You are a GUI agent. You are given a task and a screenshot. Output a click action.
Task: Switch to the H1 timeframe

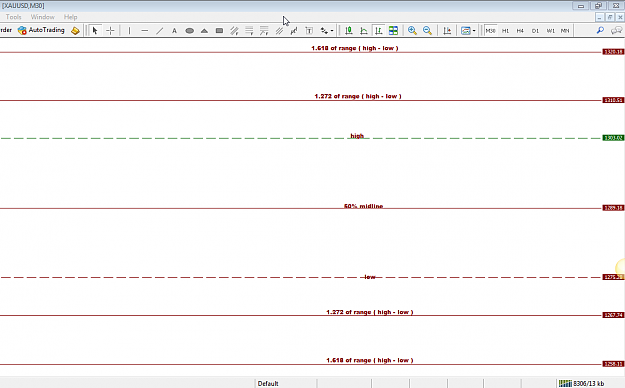tap(505, 31)
